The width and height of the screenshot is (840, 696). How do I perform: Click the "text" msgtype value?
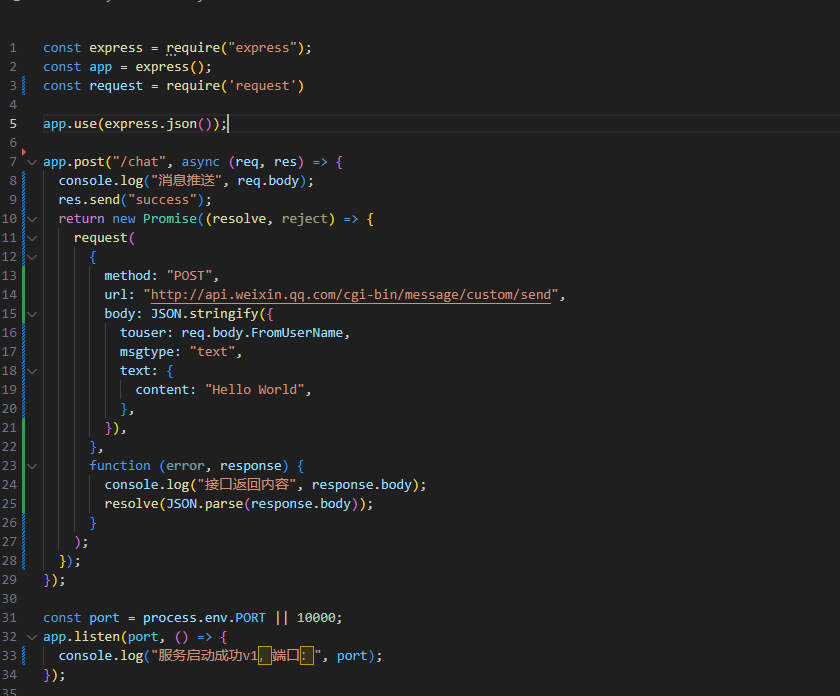(x=212, y=351)
